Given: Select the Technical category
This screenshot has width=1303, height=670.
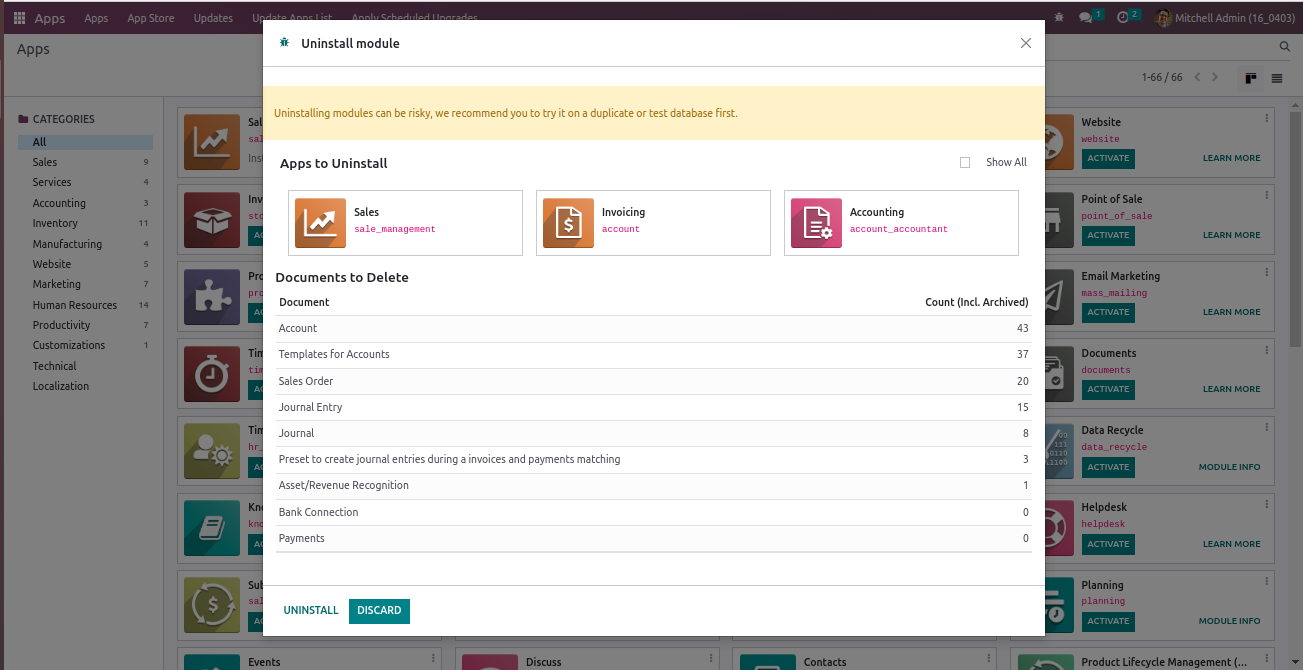Looking at the screenshot, I should (85, 366).
